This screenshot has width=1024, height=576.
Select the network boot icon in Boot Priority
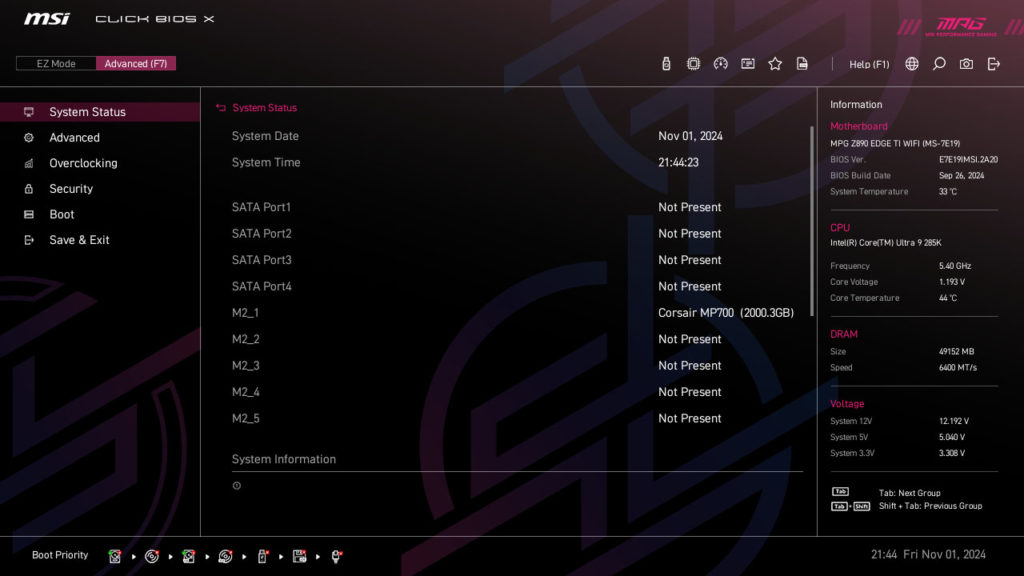point(336,556)
